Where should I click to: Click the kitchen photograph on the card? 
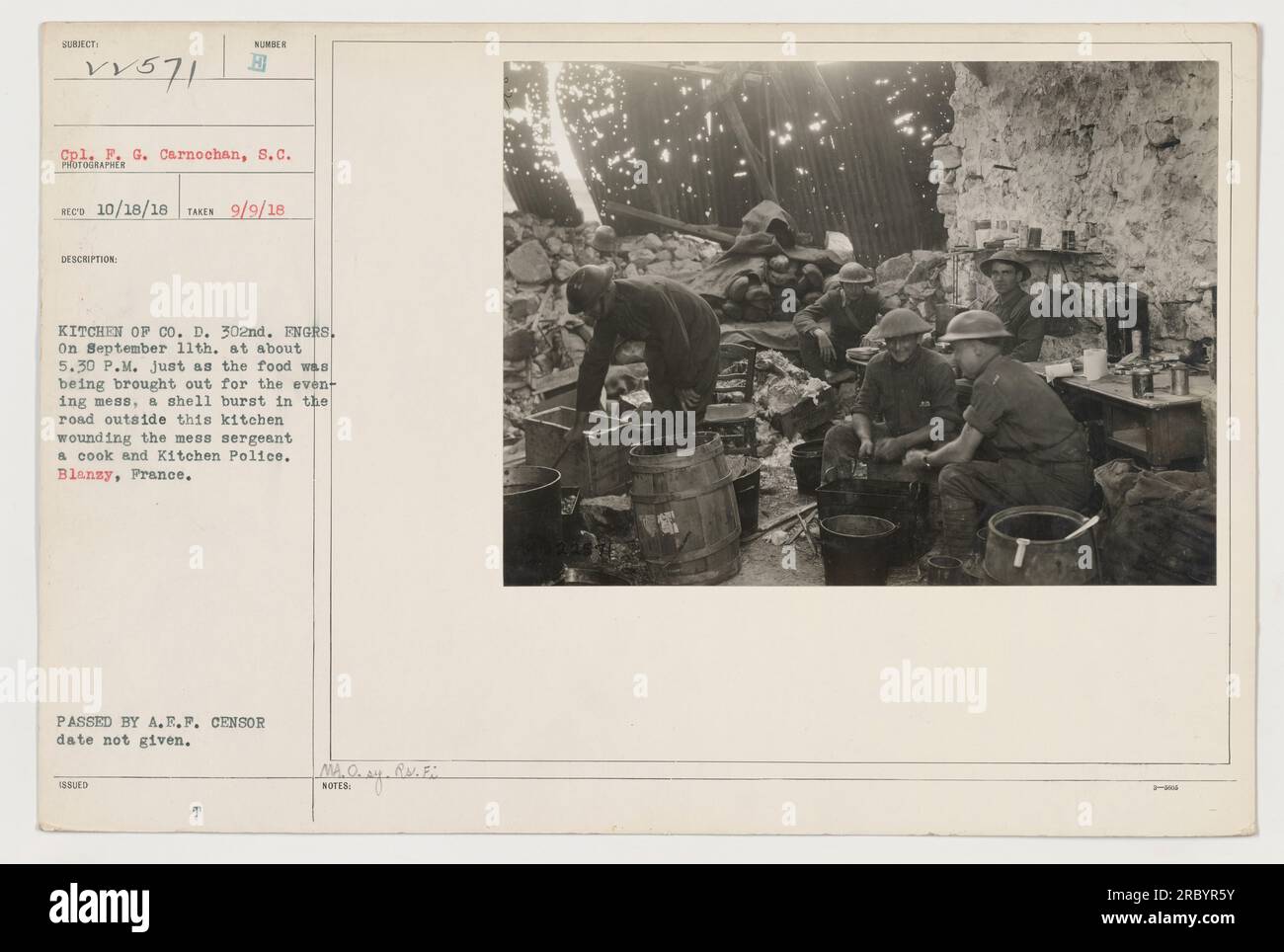(860, 324)
